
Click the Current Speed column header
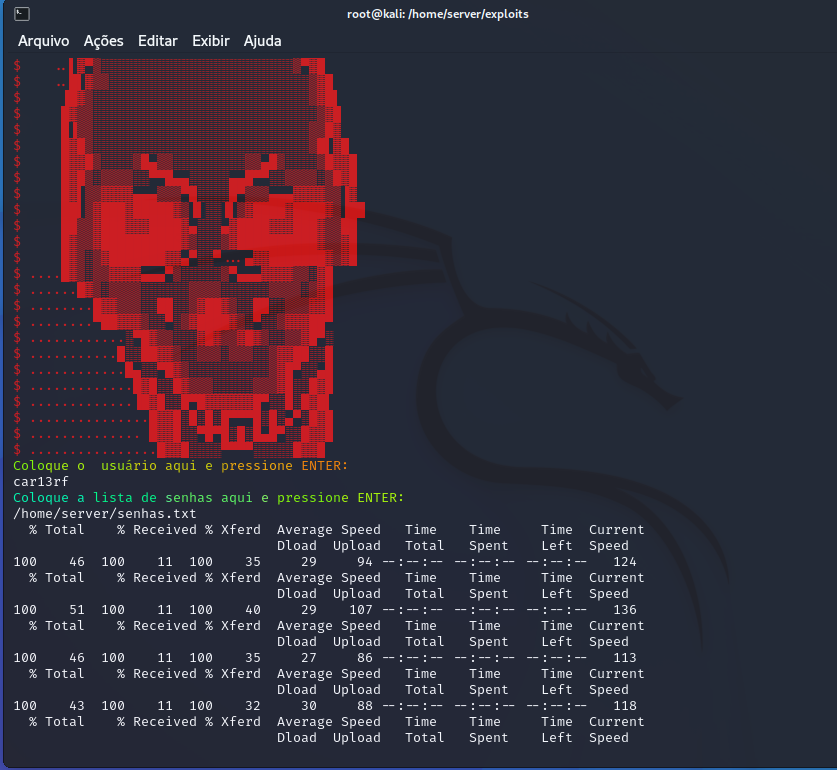[615, 537]
